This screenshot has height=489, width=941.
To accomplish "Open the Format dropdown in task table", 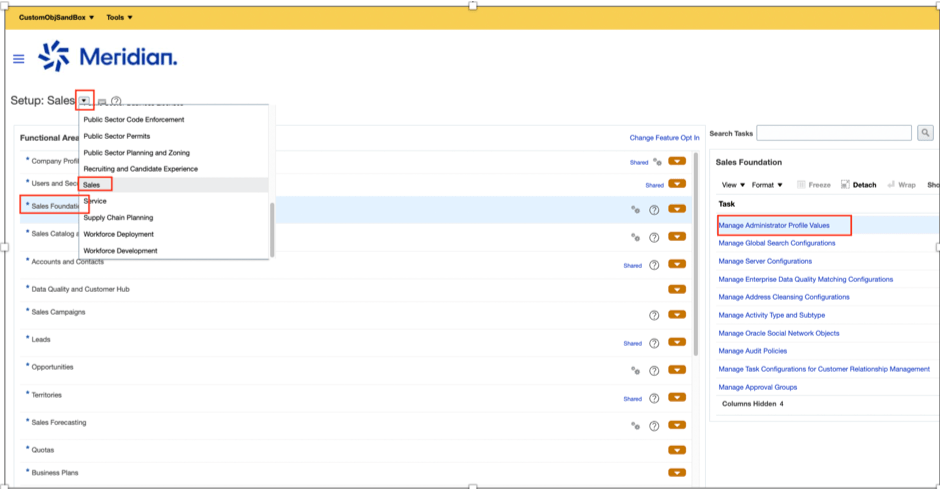I will tap(768, 185).
